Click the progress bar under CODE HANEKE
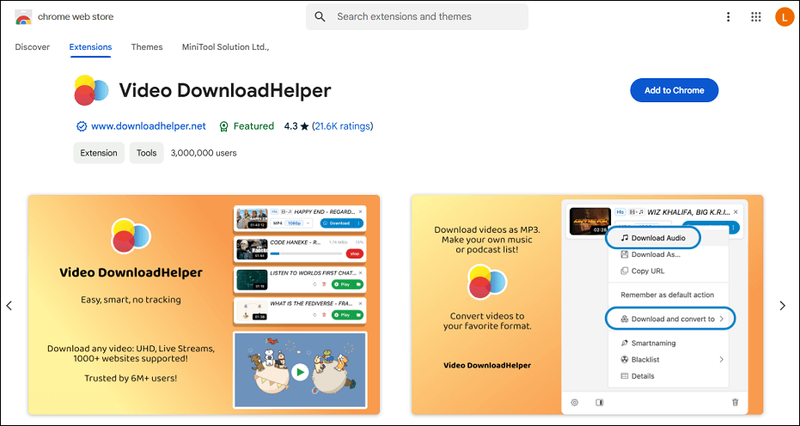The width and height of the screenshot is (800, 426). 306,254
